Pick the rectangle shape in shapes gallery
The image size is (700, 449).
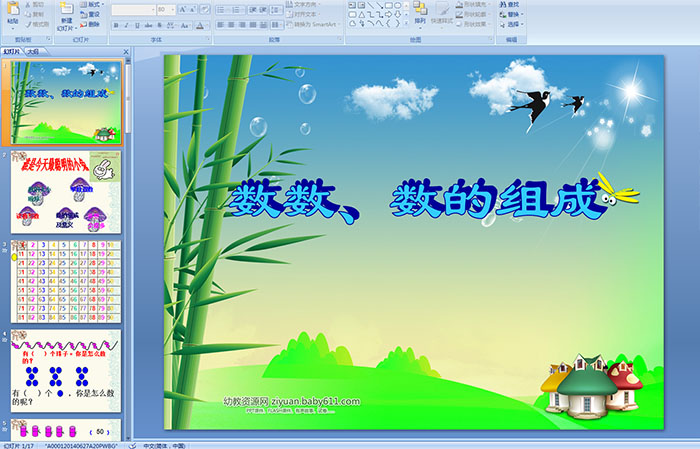pos(388,5)
